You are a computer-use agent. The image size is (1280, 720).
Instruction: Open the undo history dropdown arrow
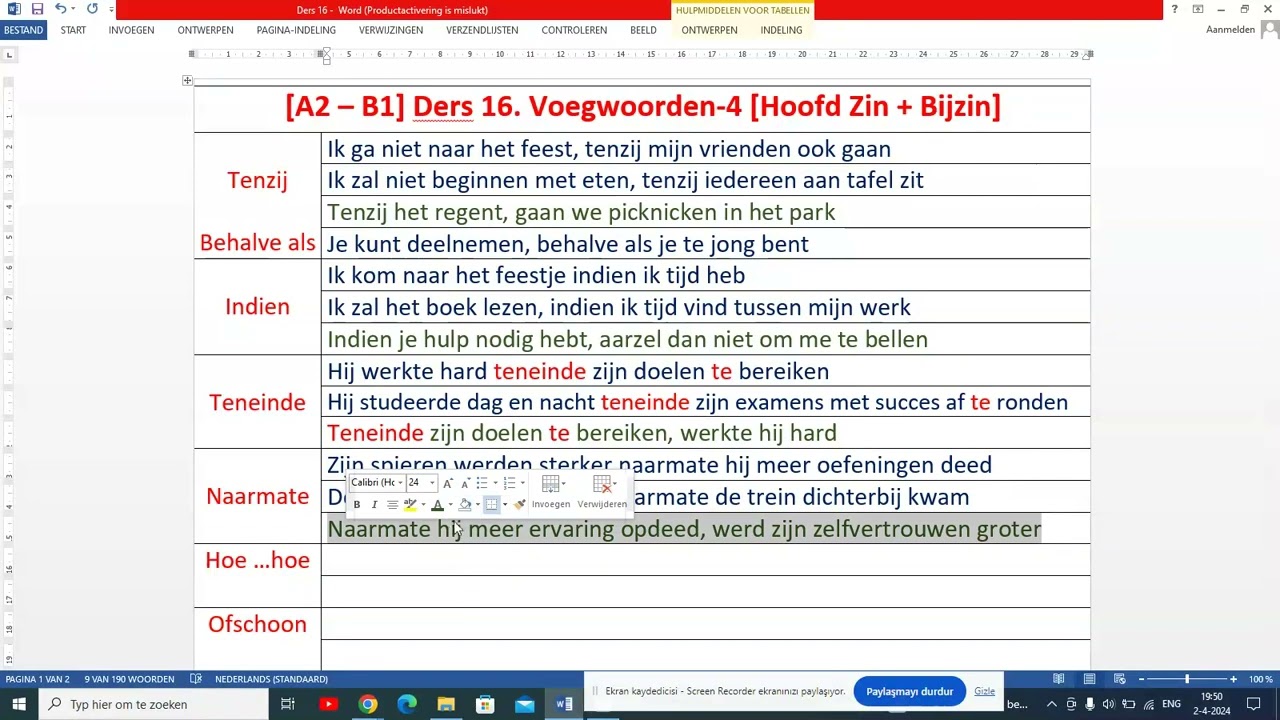pos(73,9)
